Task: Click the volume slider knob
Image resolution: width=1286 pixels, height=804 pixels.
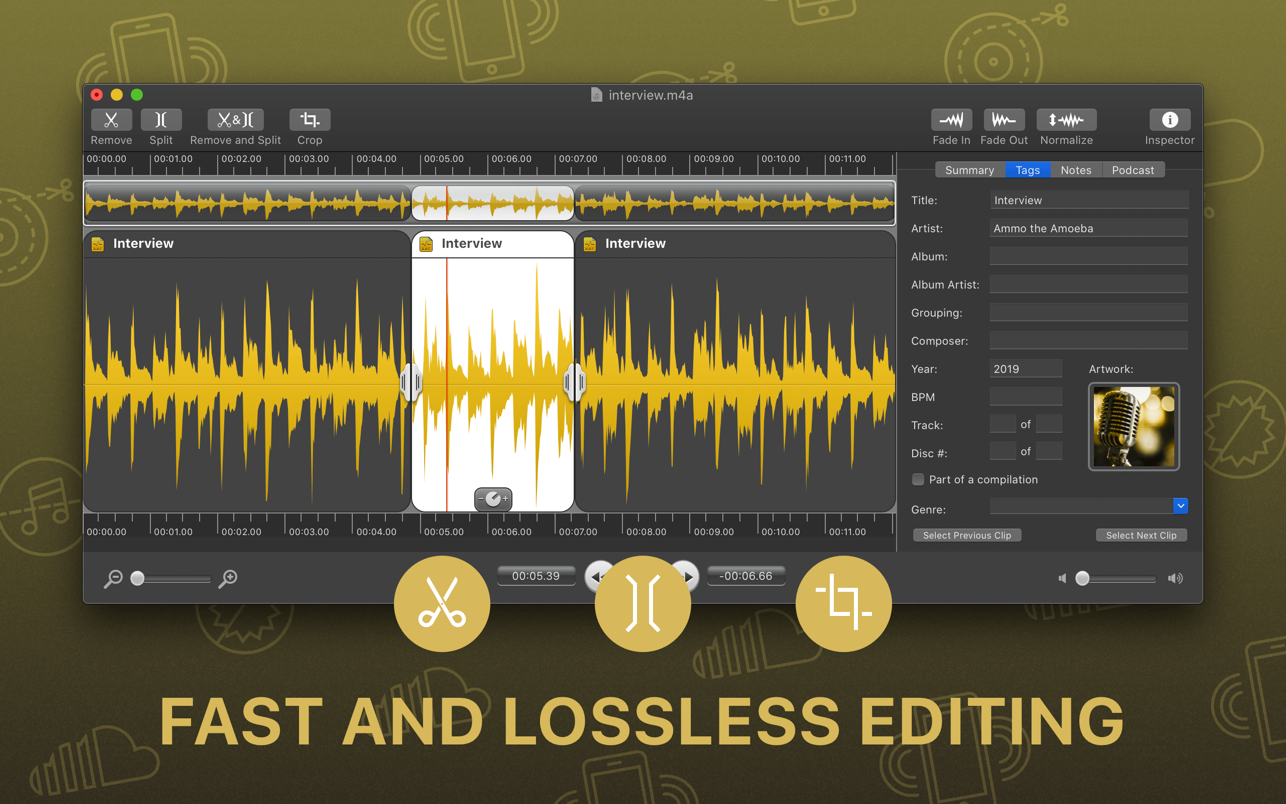Action: (1082, 578)
